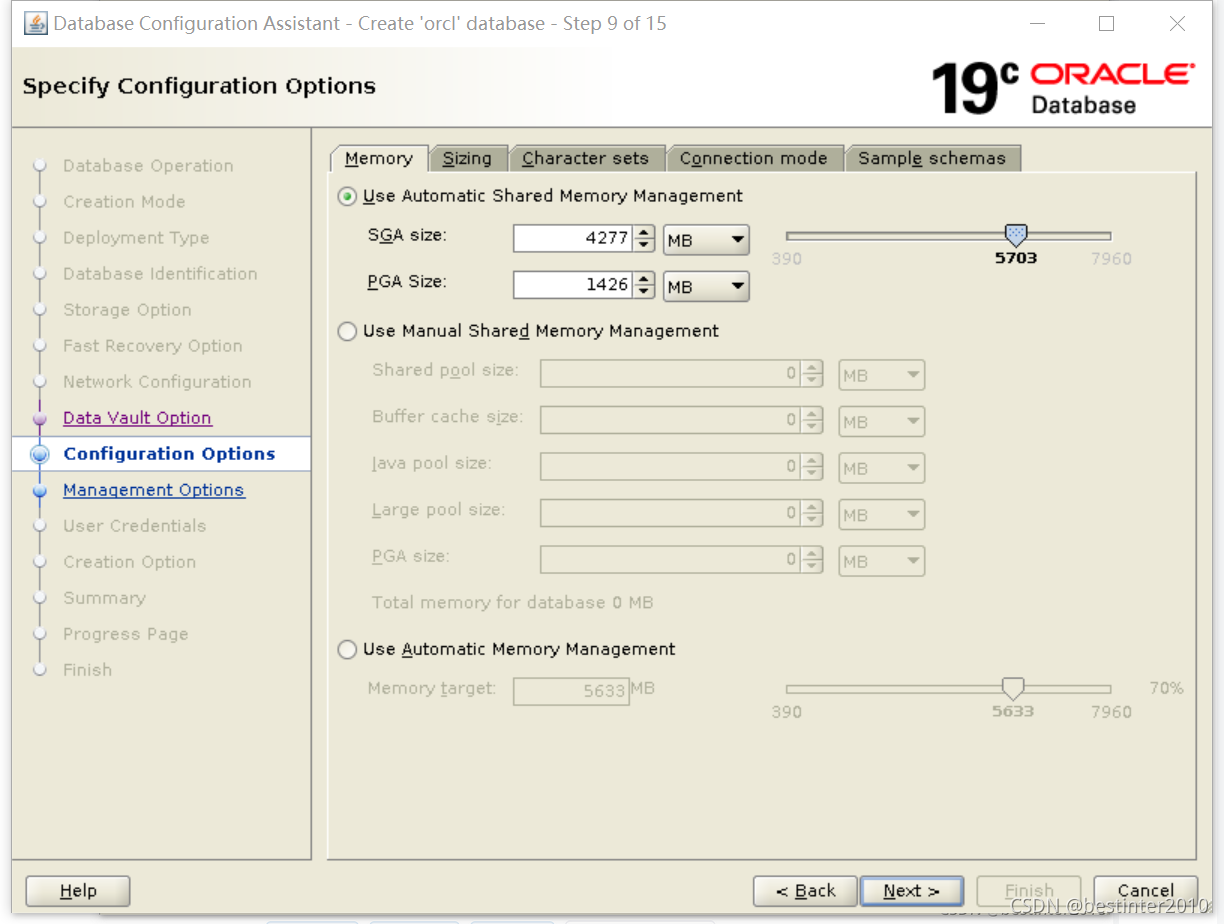Increase PGA Size with up spinner arrow
The width and height of the screenshot is (1224, 924).
645,279
